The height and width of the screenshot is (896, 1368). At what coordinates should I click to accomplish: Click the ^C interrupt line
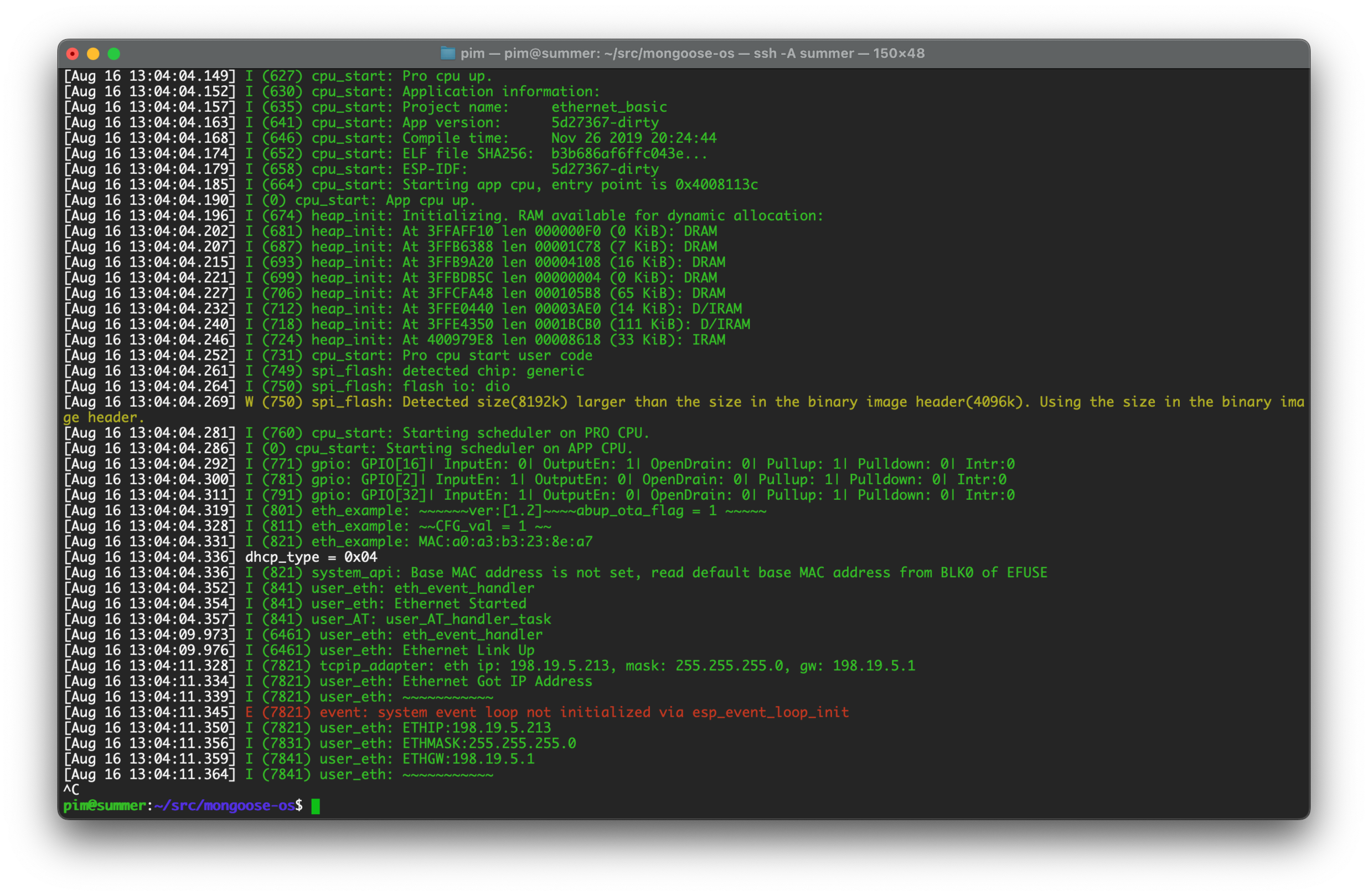pyautogui.click(x=71, y=790)
